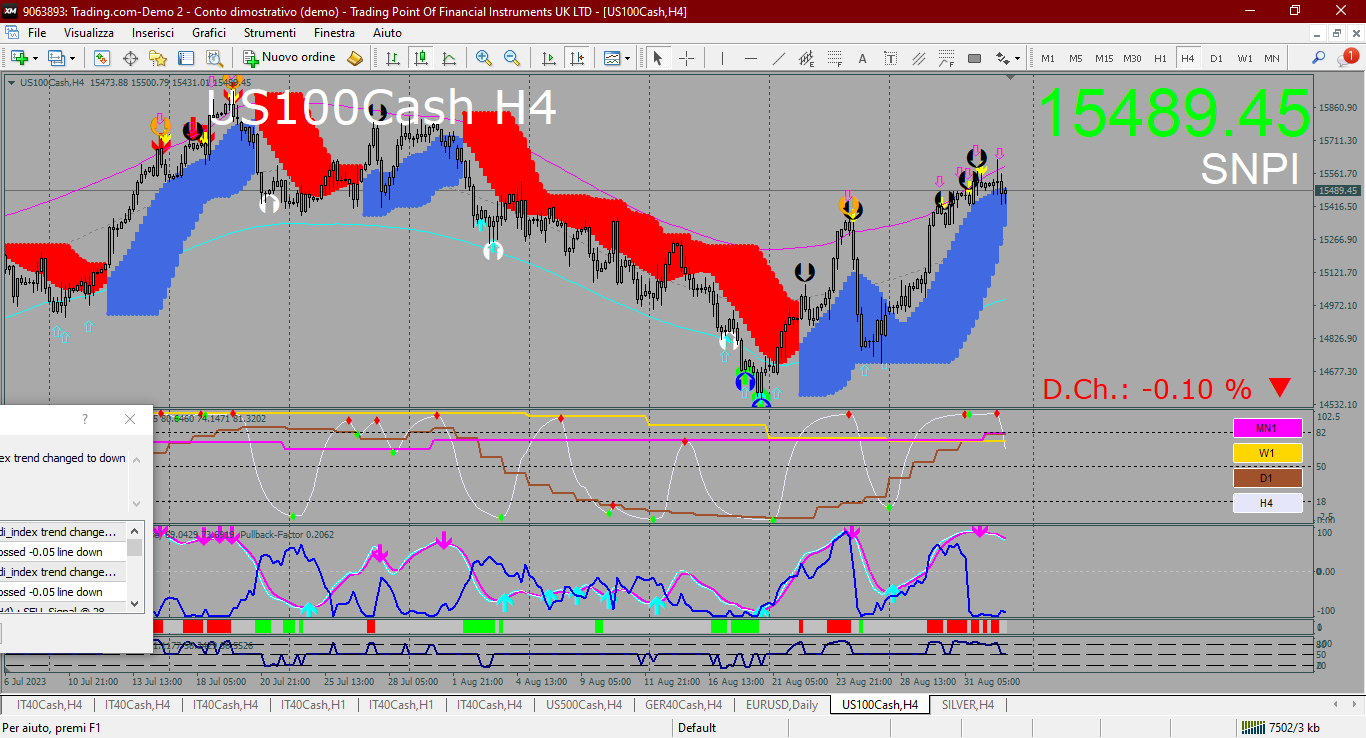Image resolution: width=1366 pixels, height=738 pixels.
Task: Switch to the EURUSD,Daily chart tab
Action: tap(781, 705)
